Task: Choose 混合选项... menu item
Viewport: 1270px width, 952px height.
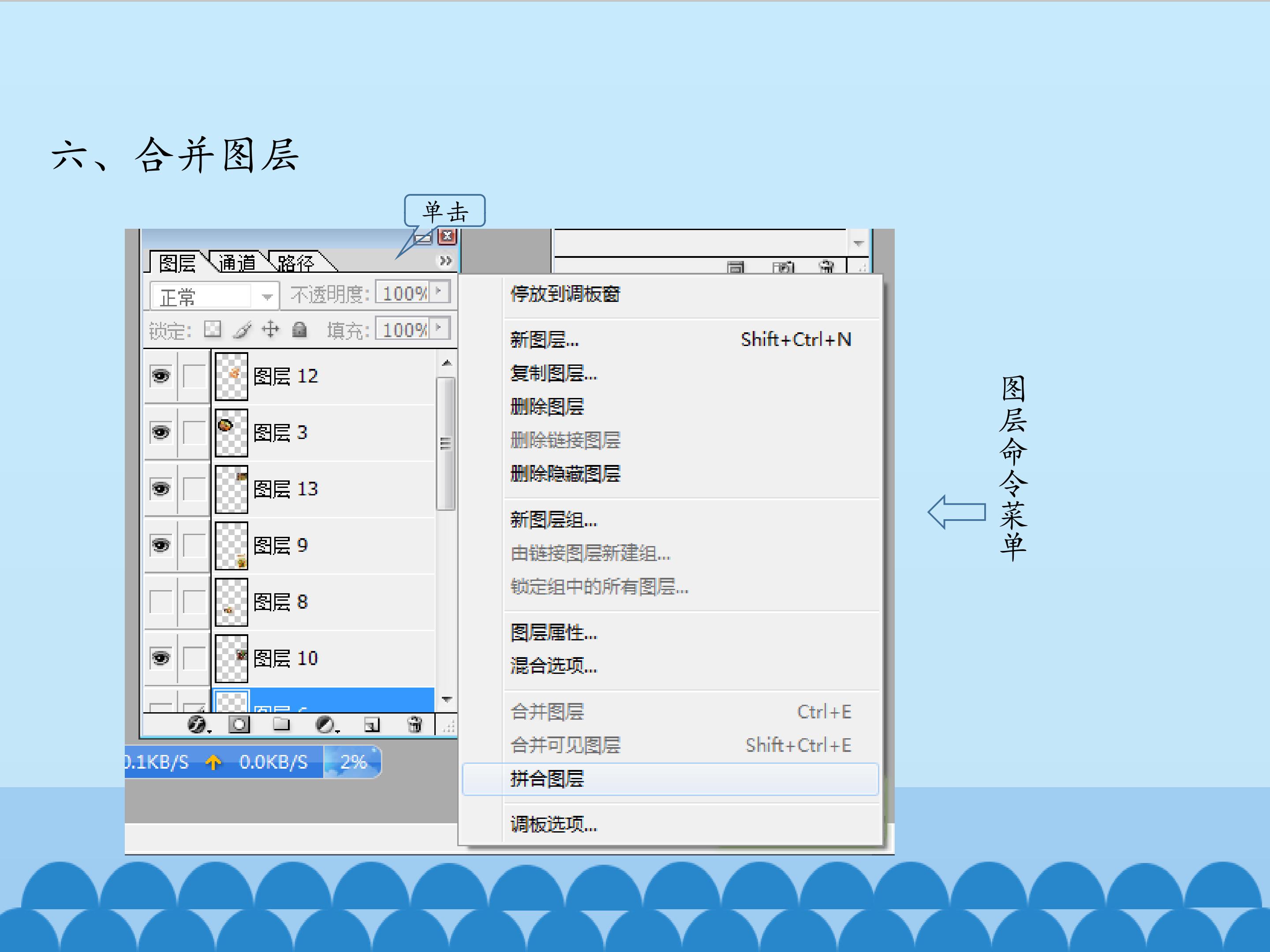Action: click(x=670, y=666)
